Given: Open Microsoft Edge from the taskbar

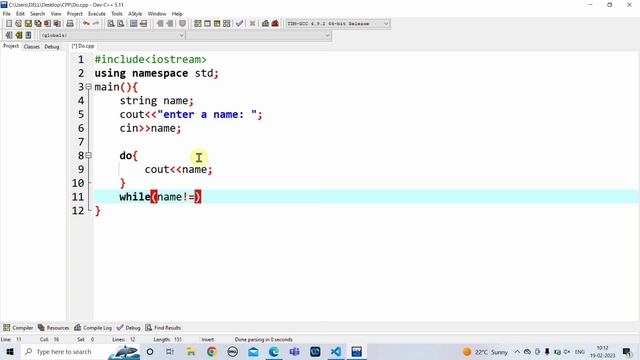Looking at the screenshot, I should coord(274,352).
